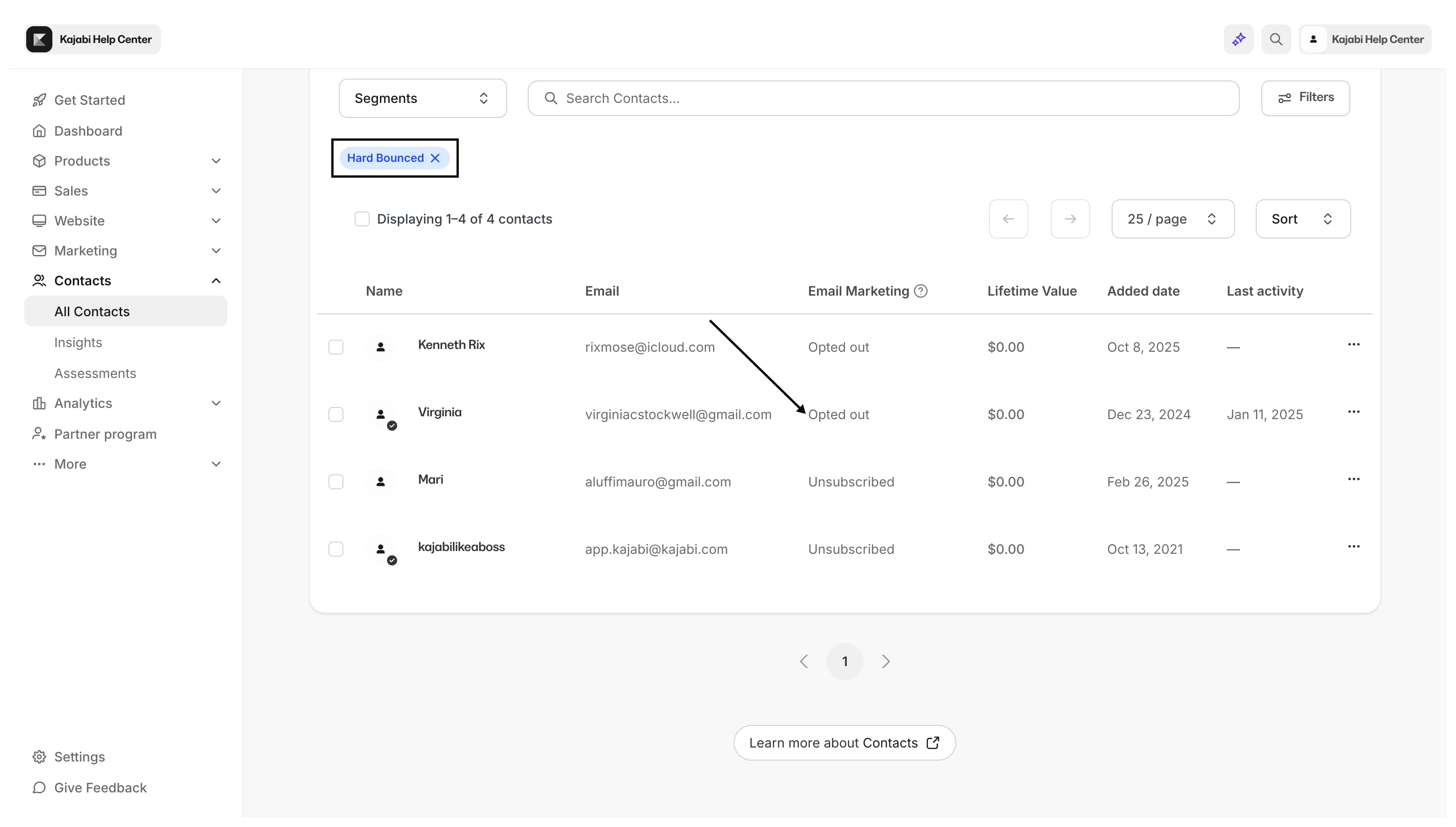Remove the Hard Bounced filter chip

435,158
